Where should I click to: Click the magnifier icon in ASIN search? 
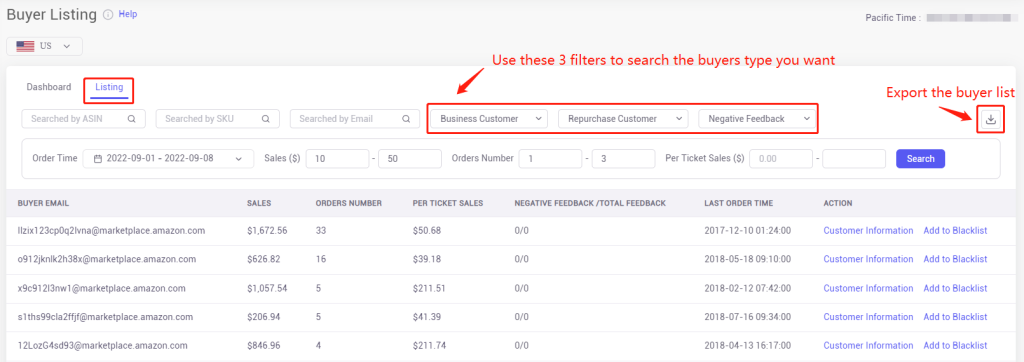132,119
